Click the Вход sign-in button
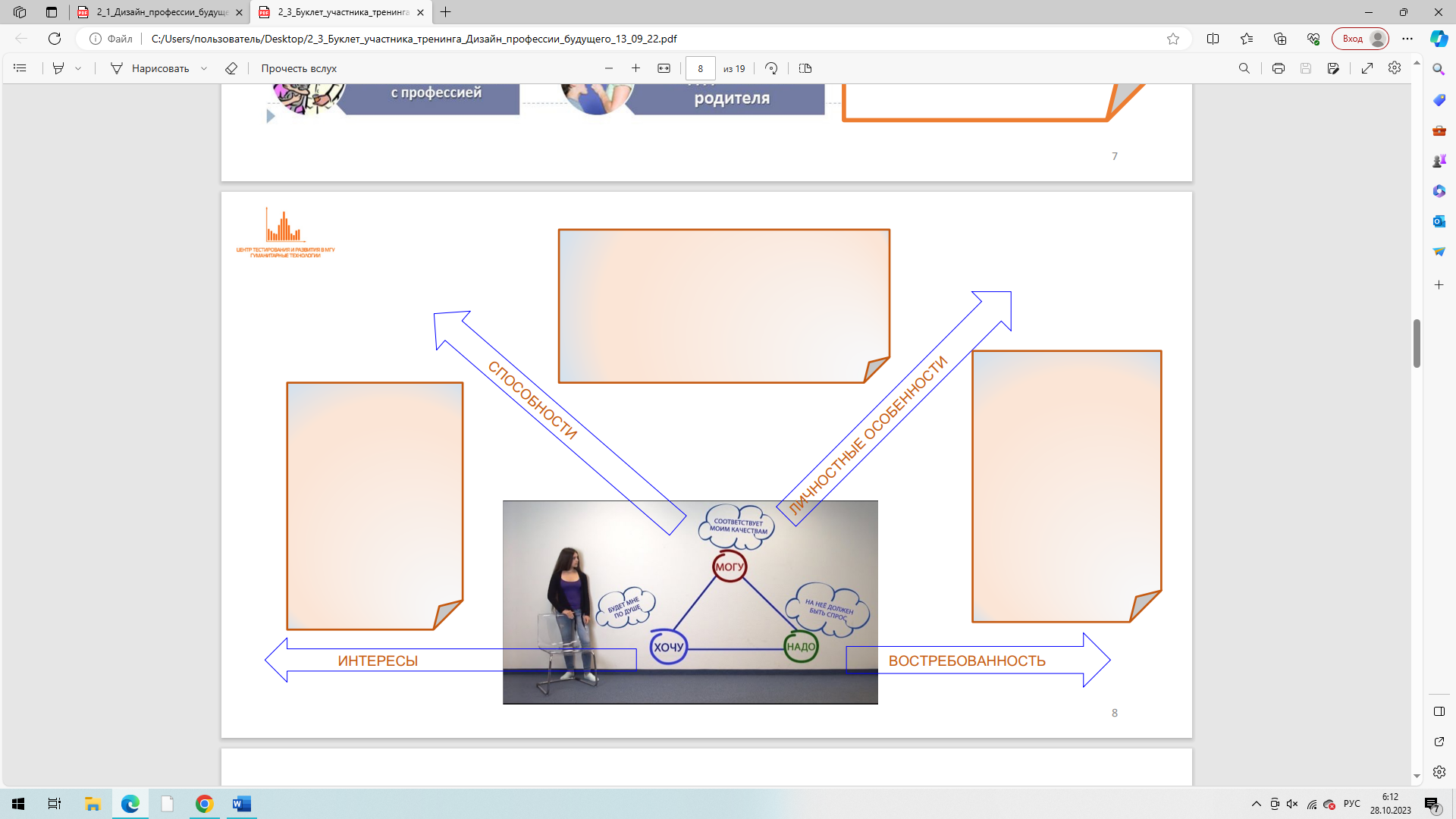 point(1360,39)
